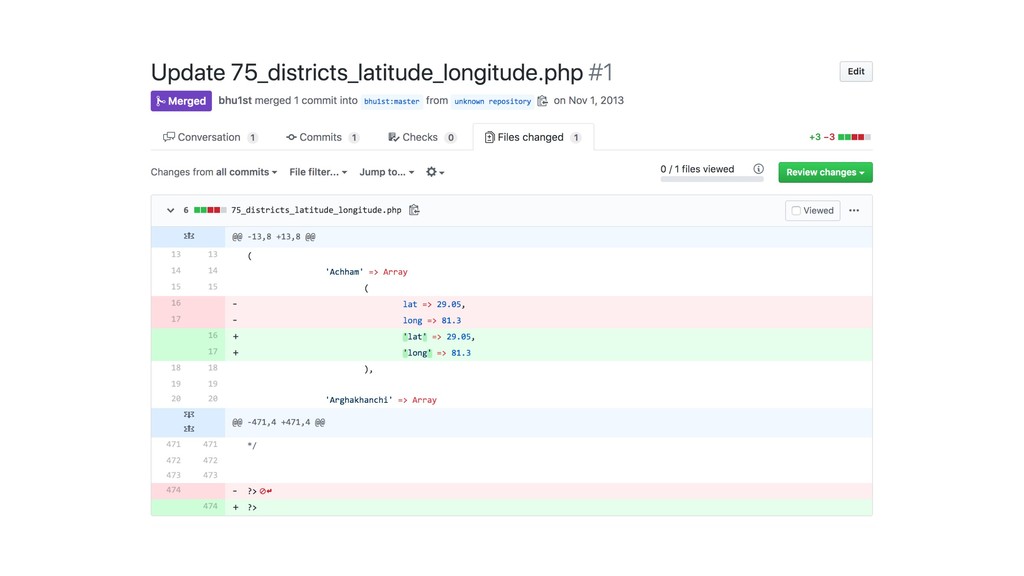
Task: Click diff line 'Arghakhanchi' => Array
Action: click(x=381, y=400)
